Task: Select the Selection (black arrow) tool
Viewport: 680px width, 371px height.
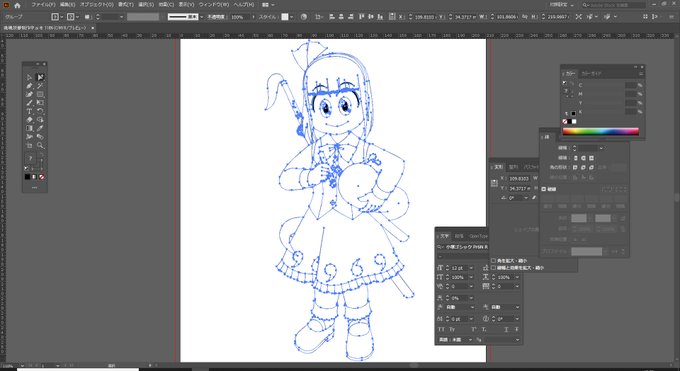Action: pyautogui.click(x=29, y=77)
